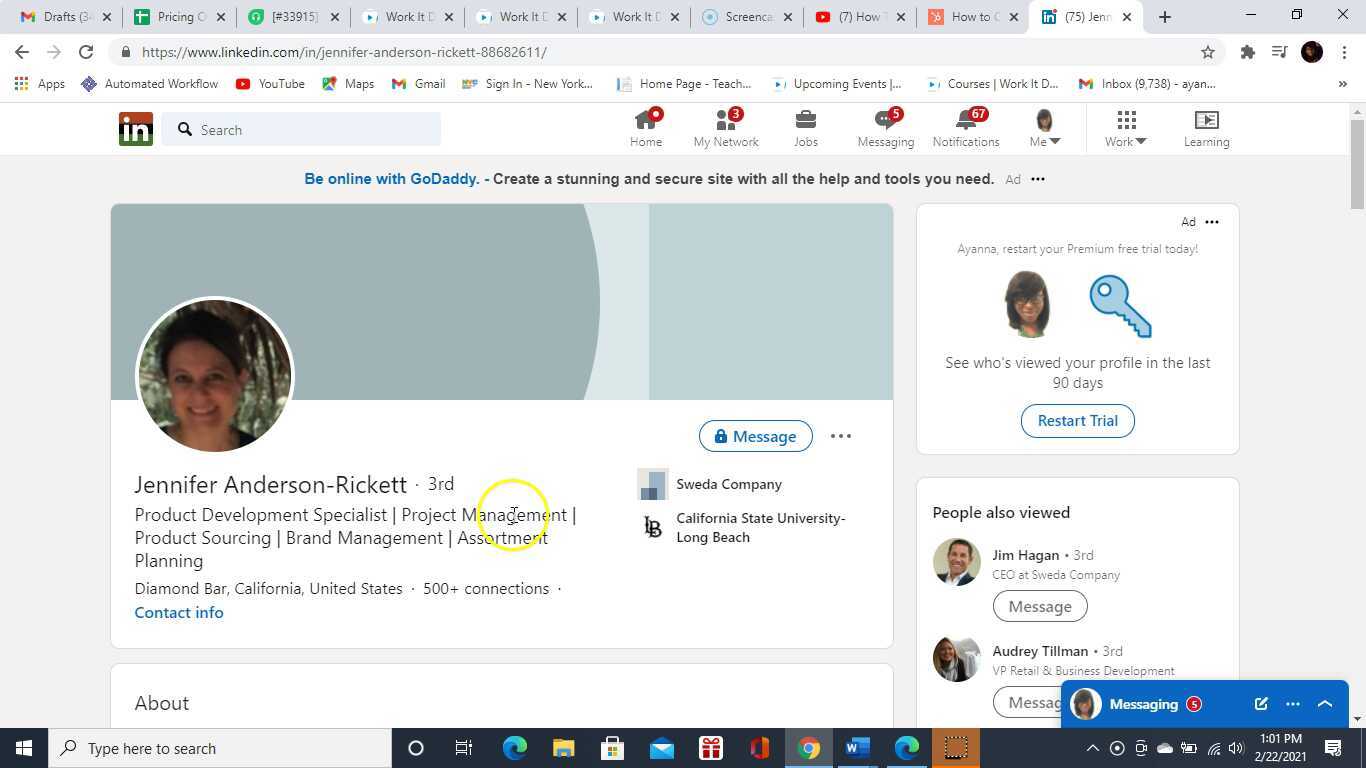
Task: Compose a new message with the pencil icon
Action: point(1261,703)
